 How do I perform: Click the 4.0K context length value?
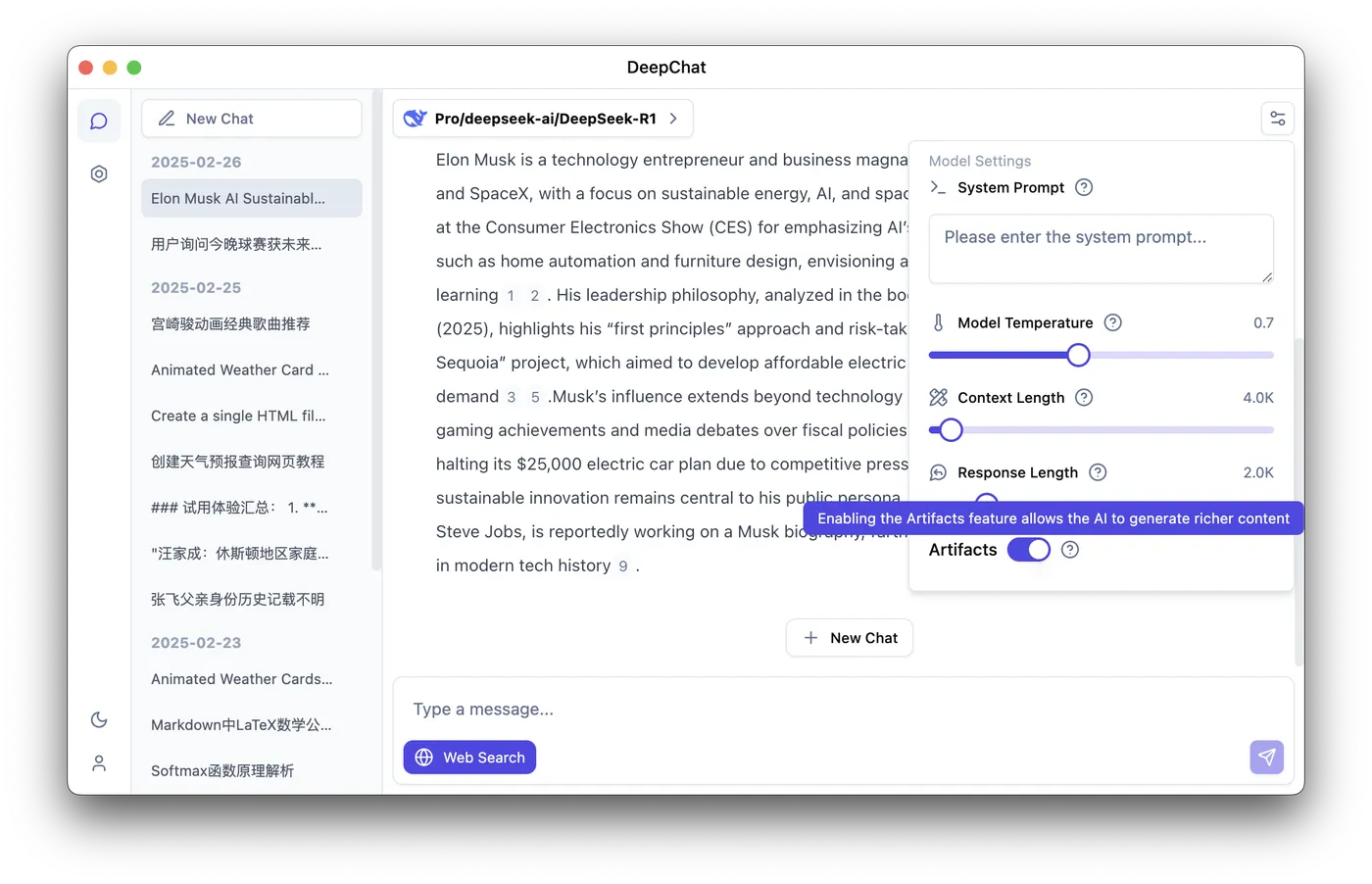click(x=1258, y=397)
